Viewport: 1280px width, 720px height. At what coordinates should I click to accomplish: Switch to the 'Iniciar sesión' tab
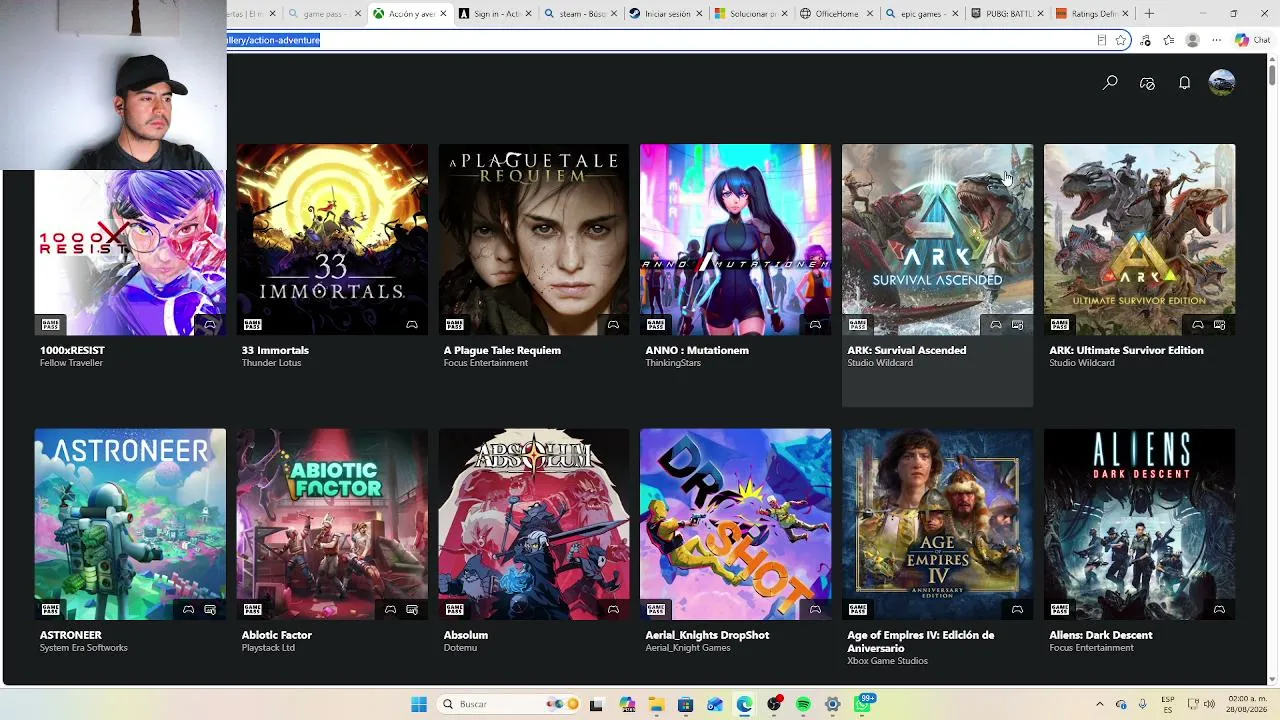point(666,14)
